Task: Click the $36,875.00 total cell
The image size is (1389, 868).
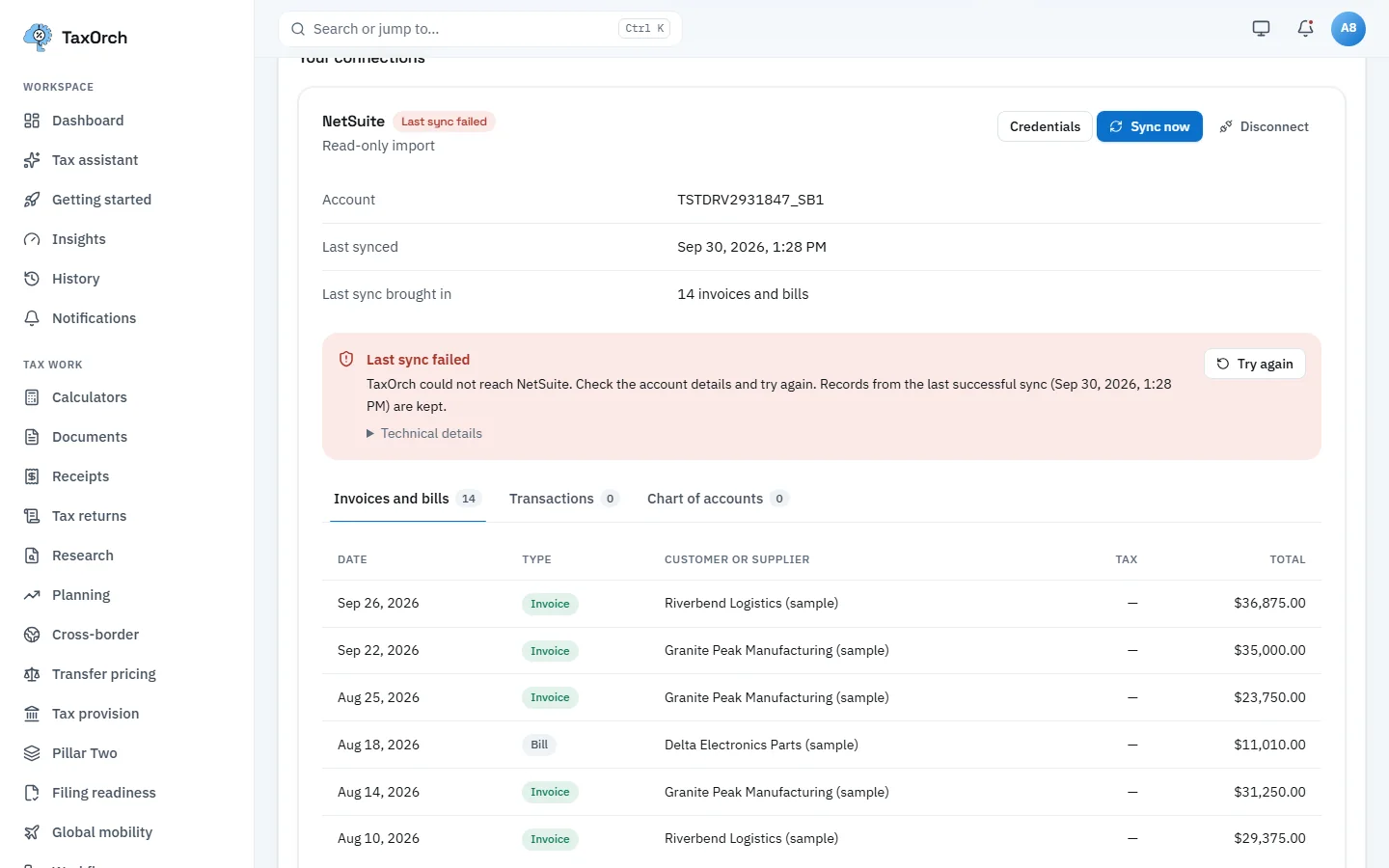Action: point(1269,604)
